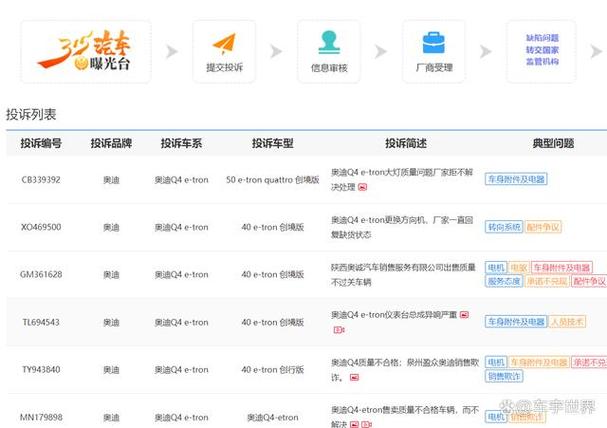The image size is (607, 428).
Task: Click 投诉编号 column header
Action: pos(41,144)
